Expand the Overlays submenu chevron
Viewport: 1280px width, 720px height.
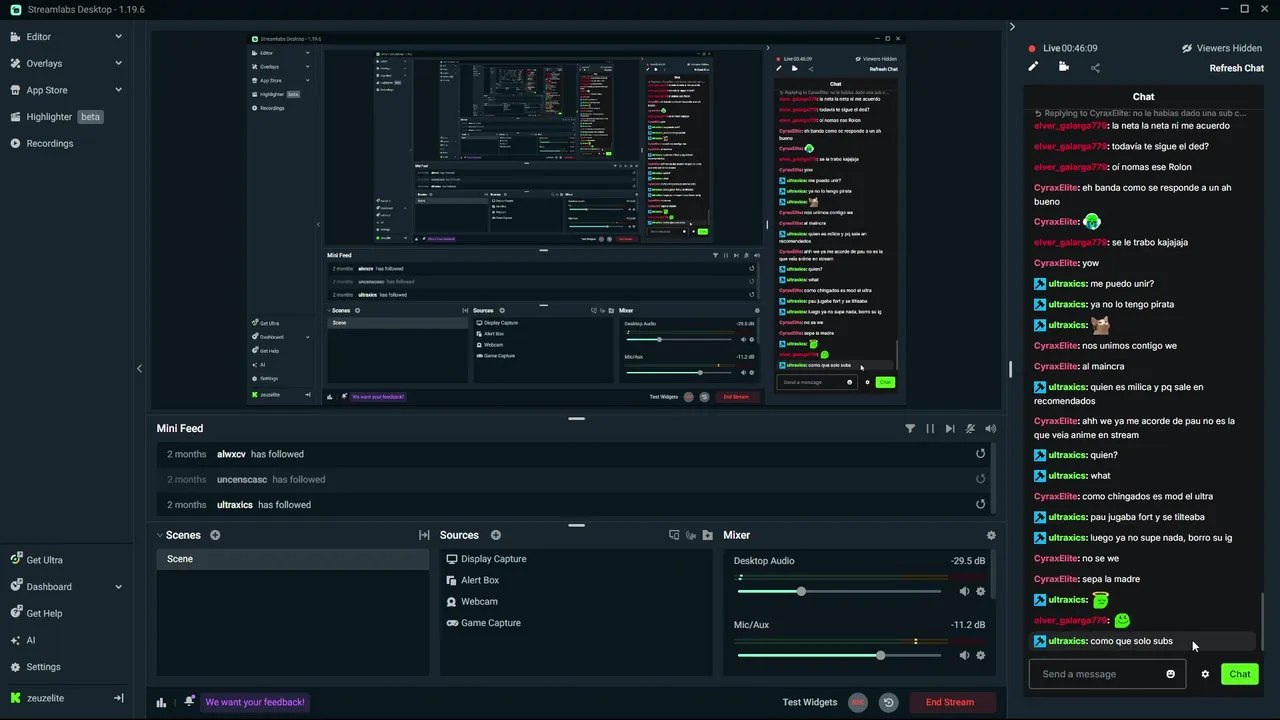[x=118, y=63]
